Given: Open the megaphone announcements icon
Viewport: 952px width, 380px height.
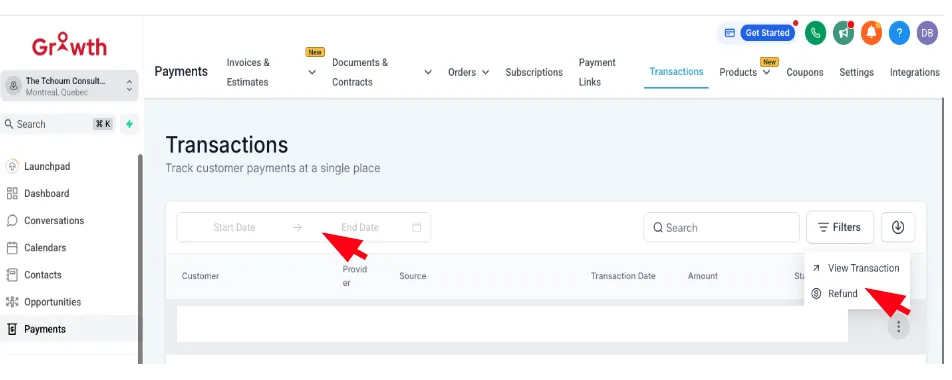Looking at the screenshot, I should [x=843, y=33].
